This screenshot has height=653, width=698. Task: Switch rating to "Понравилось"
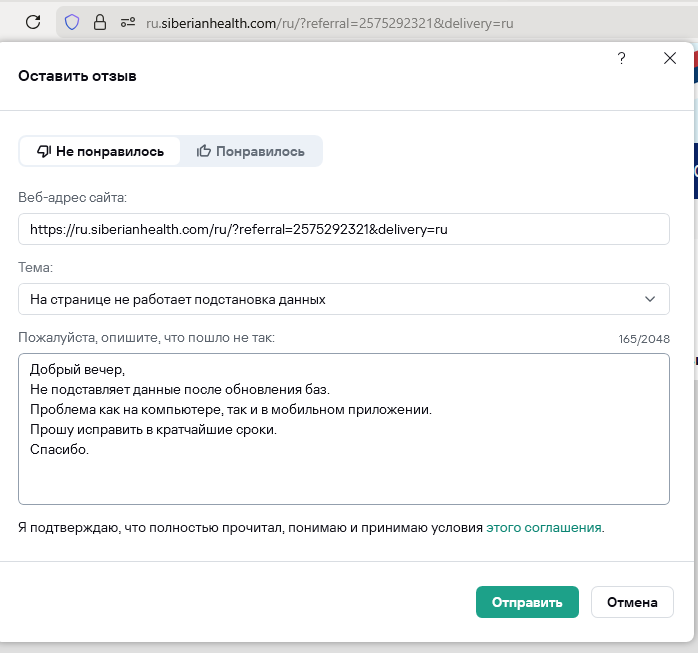click(251, 151)
